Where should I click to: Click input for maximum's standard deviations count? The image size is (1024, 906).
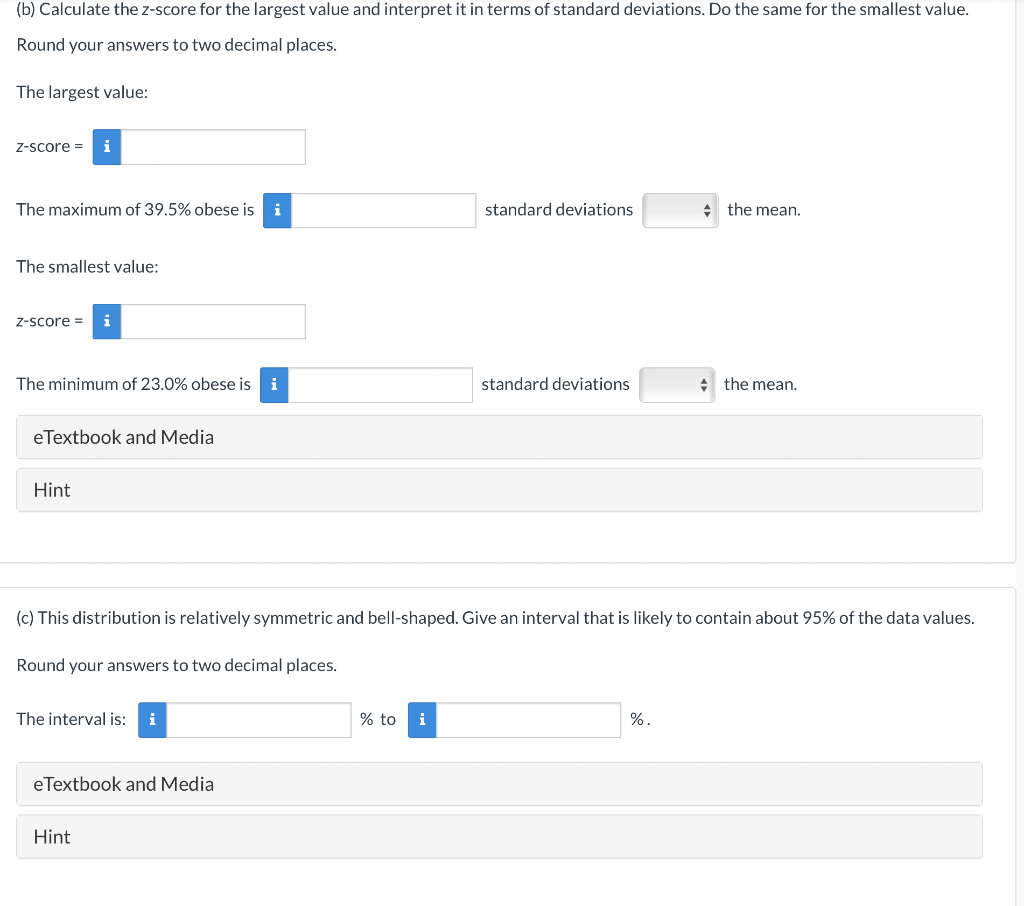pos(383,210)
